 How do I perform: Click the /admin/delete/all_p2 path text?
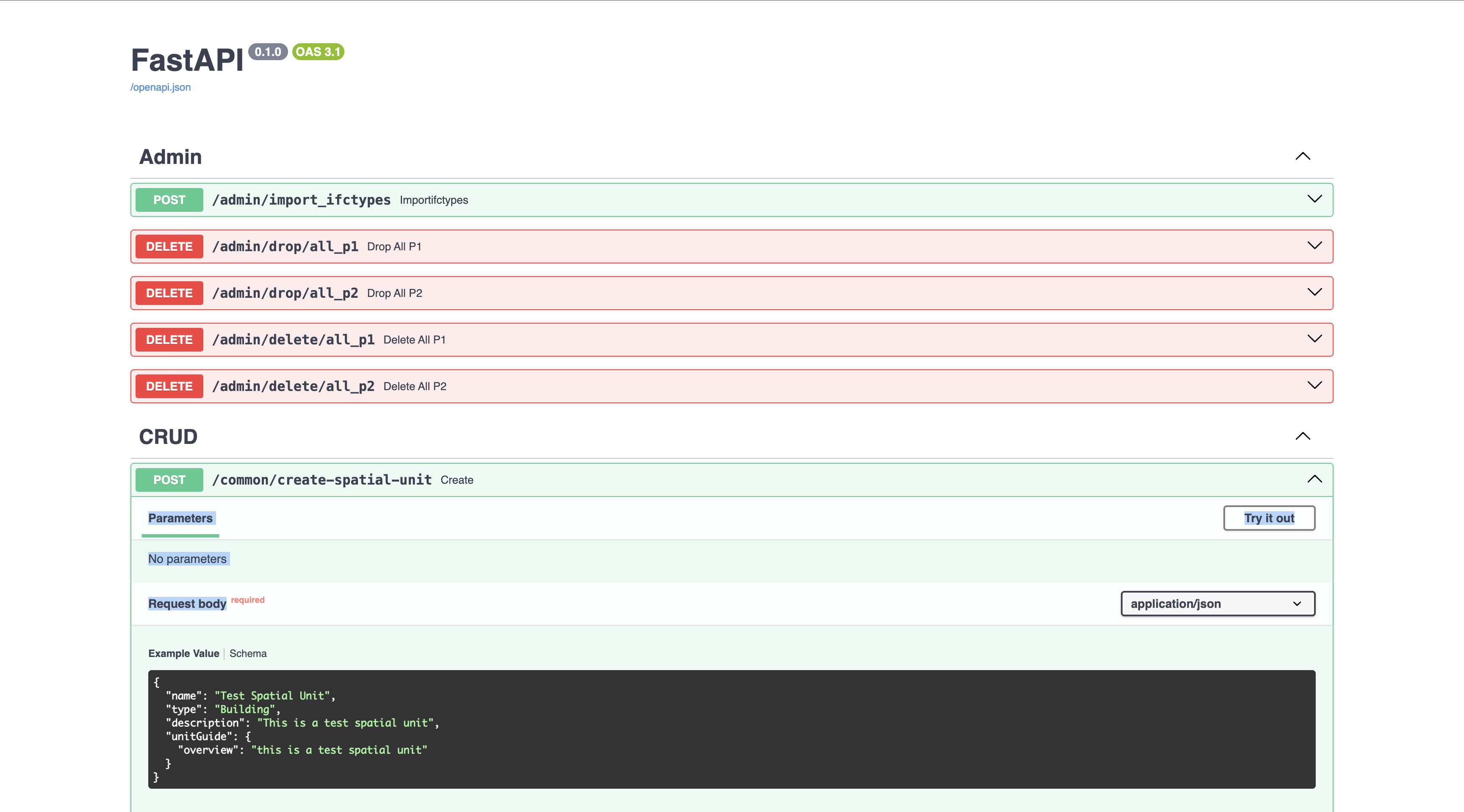coord(293,386)
